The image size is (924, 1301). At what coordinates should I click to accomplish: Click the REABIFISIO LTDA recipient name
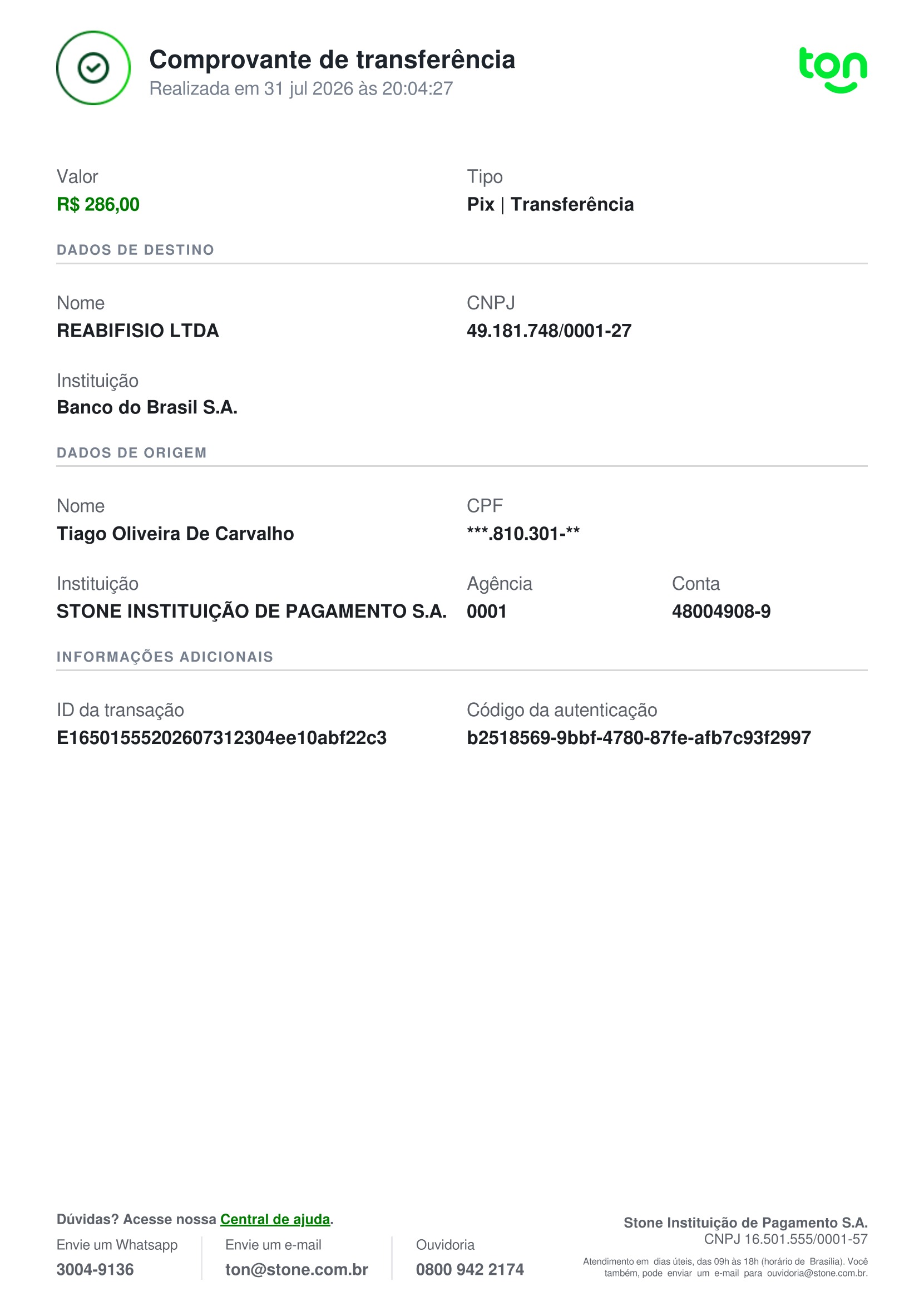(138, 331)
